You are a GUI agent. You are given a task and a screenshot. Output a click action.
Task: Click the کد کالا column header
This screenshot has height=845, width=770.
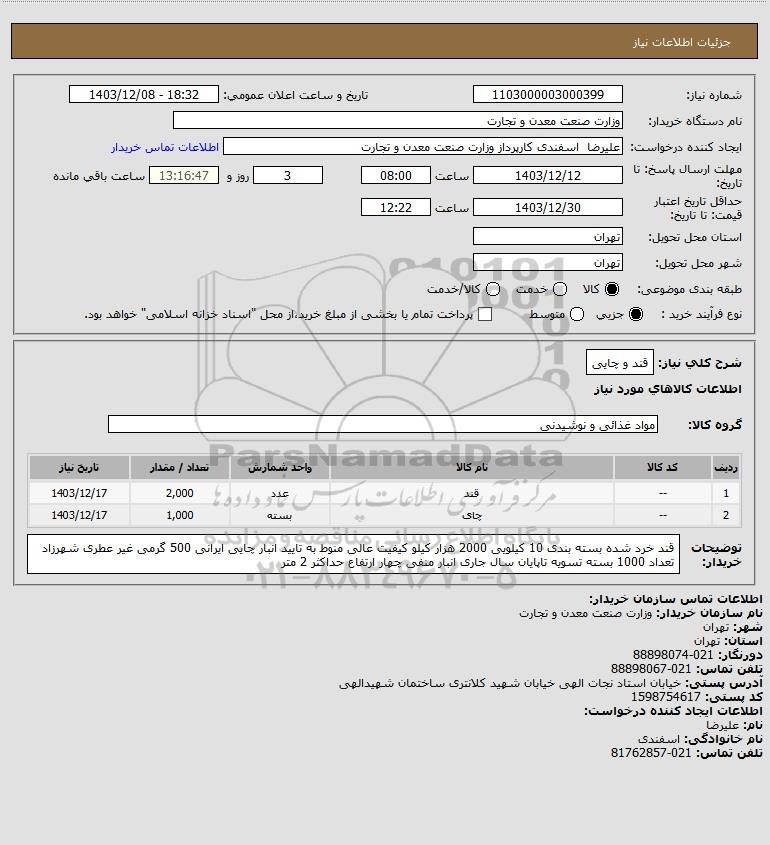pyautogui.click(x=662, y=467)
